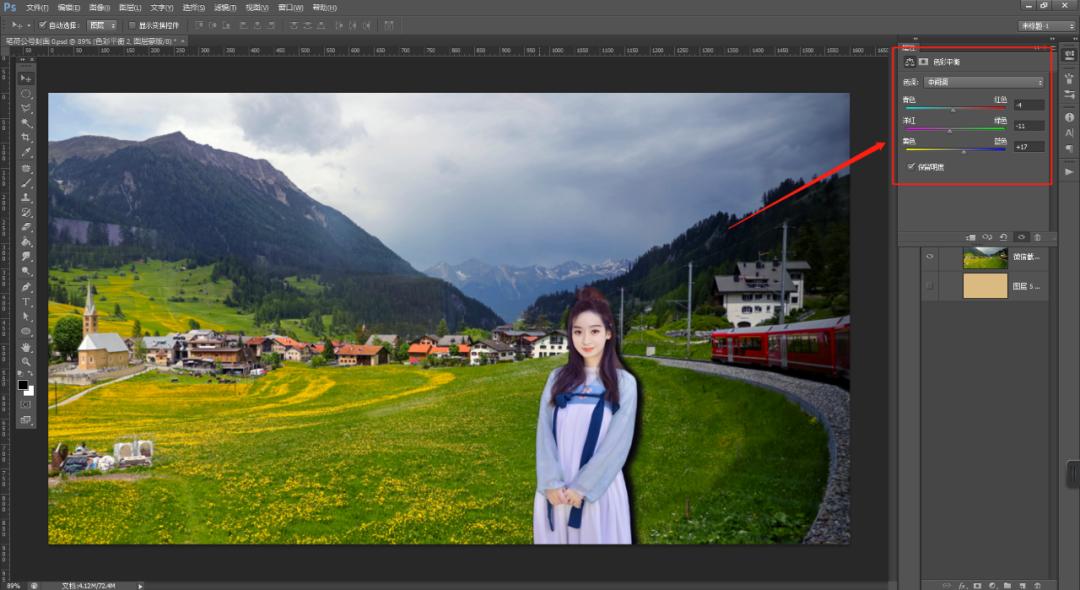
Task: Click the Cyan-Red value field
Action: pos(1029,105)
